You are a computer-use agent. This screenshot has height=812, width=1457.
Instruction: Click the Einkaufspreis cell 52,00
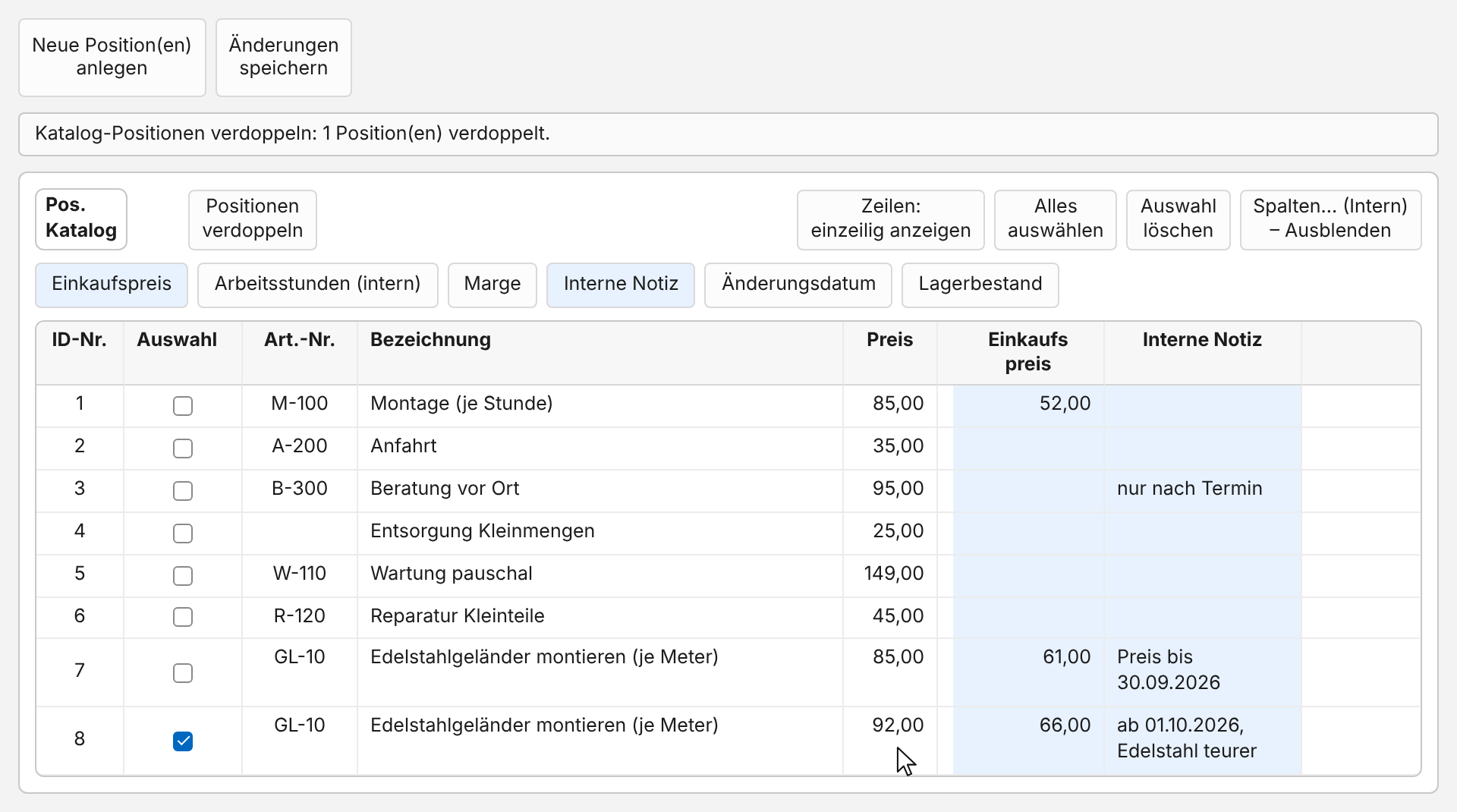(x=1065, y=404)
